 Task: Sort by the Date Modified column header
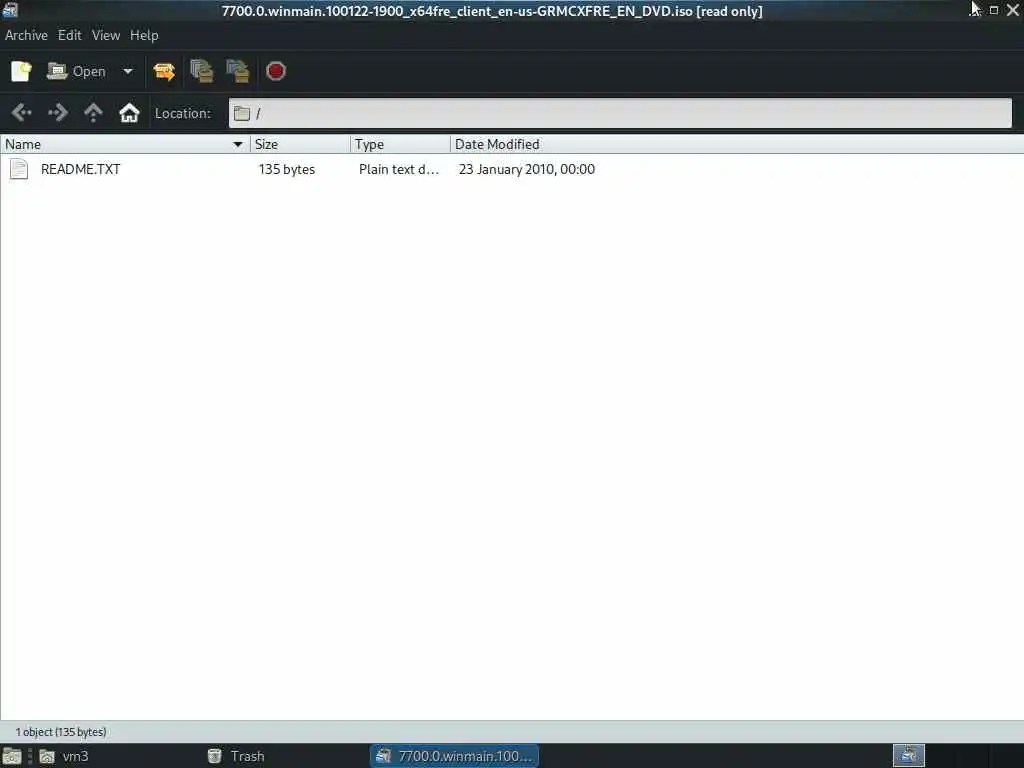(737, 144)
